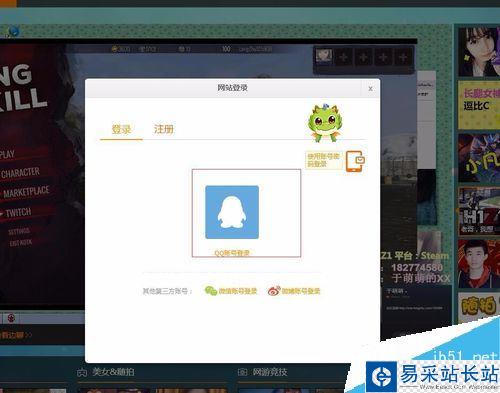
Task: Click the orange link with arrows below video
Action: click(16, 335)
